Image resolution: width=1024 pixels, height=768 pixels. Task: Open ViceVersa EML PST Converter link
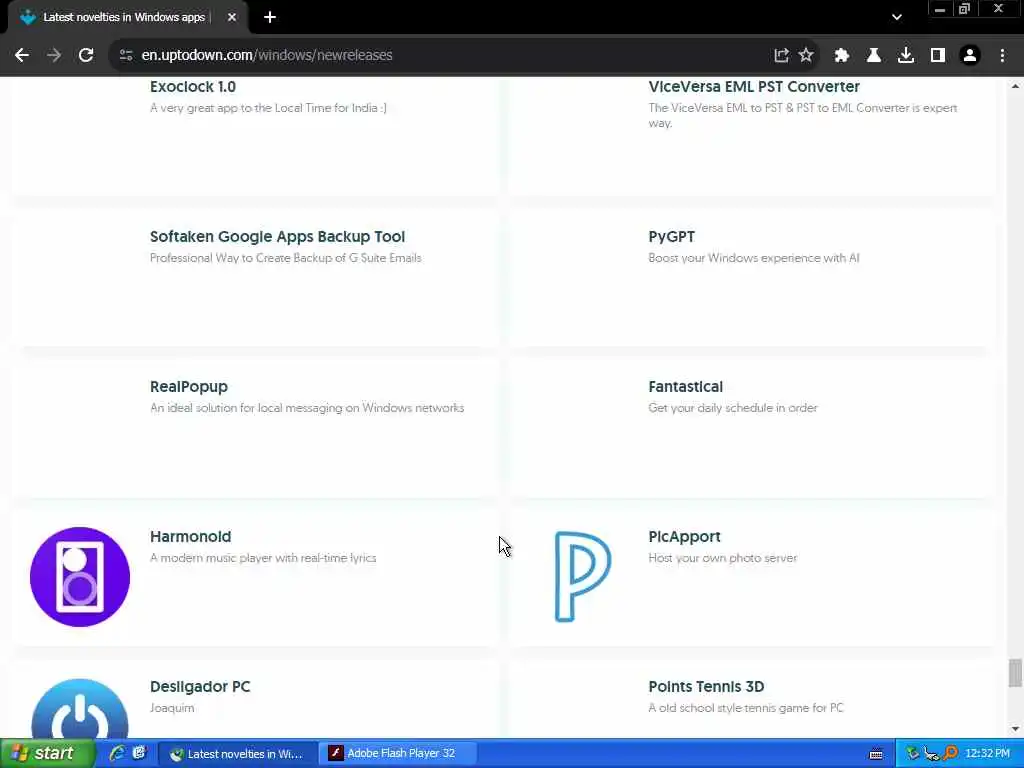pos(754,86)
